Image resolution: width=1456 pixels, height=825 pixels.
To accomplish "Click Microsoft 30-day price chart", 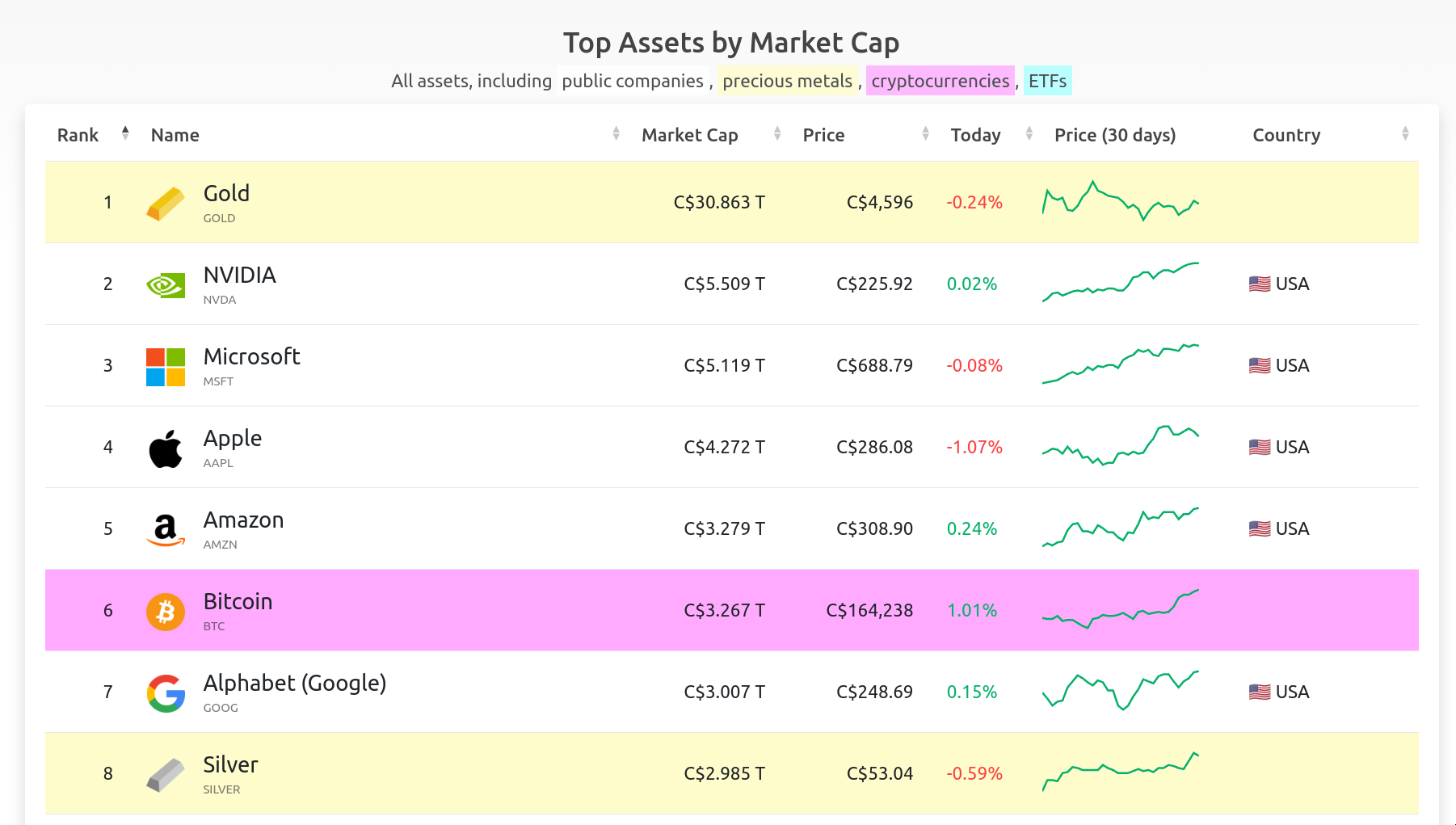I will pos(1121,364).
